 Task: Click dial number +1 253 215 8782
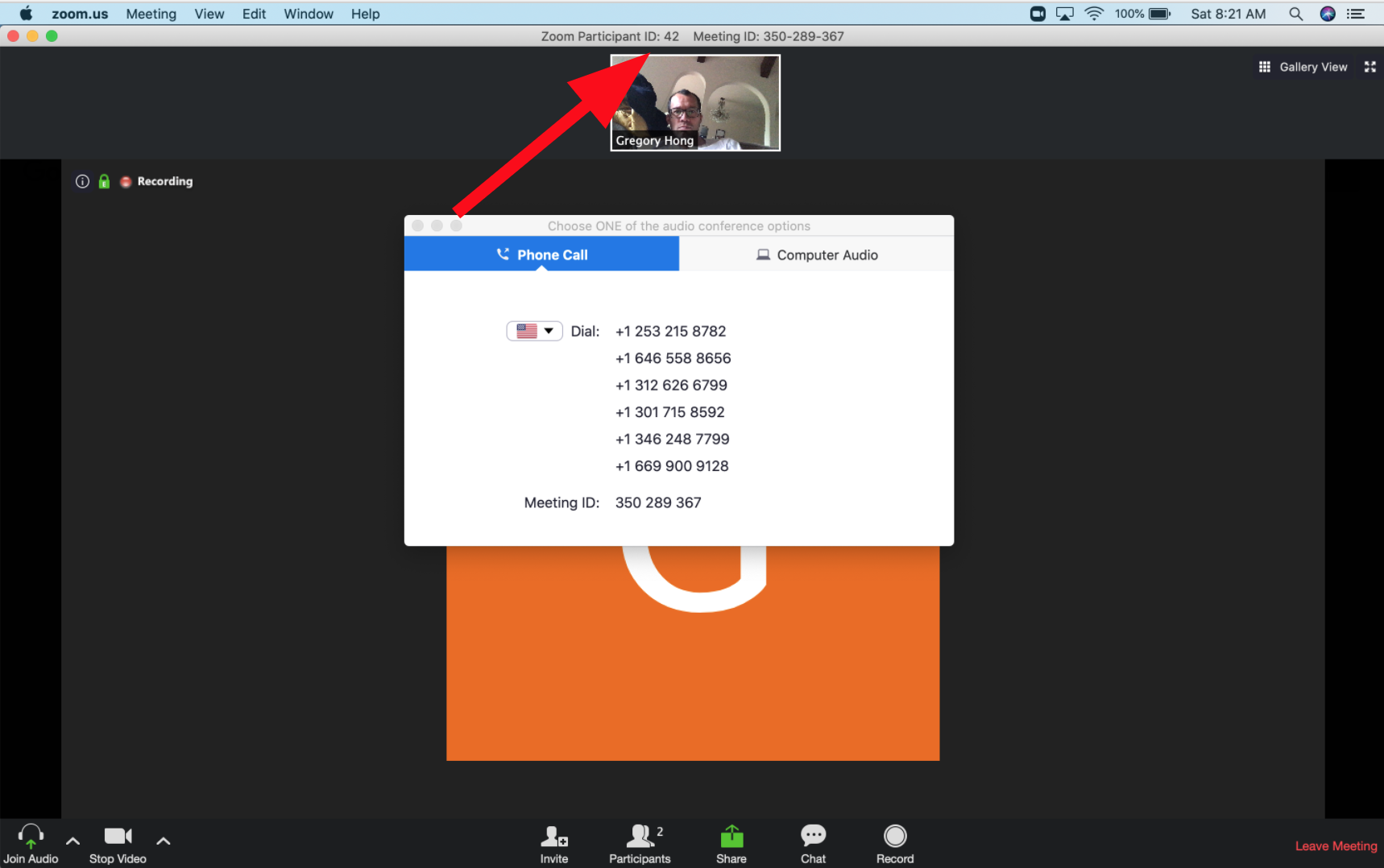pyautogui.click(x=670, y=331)
